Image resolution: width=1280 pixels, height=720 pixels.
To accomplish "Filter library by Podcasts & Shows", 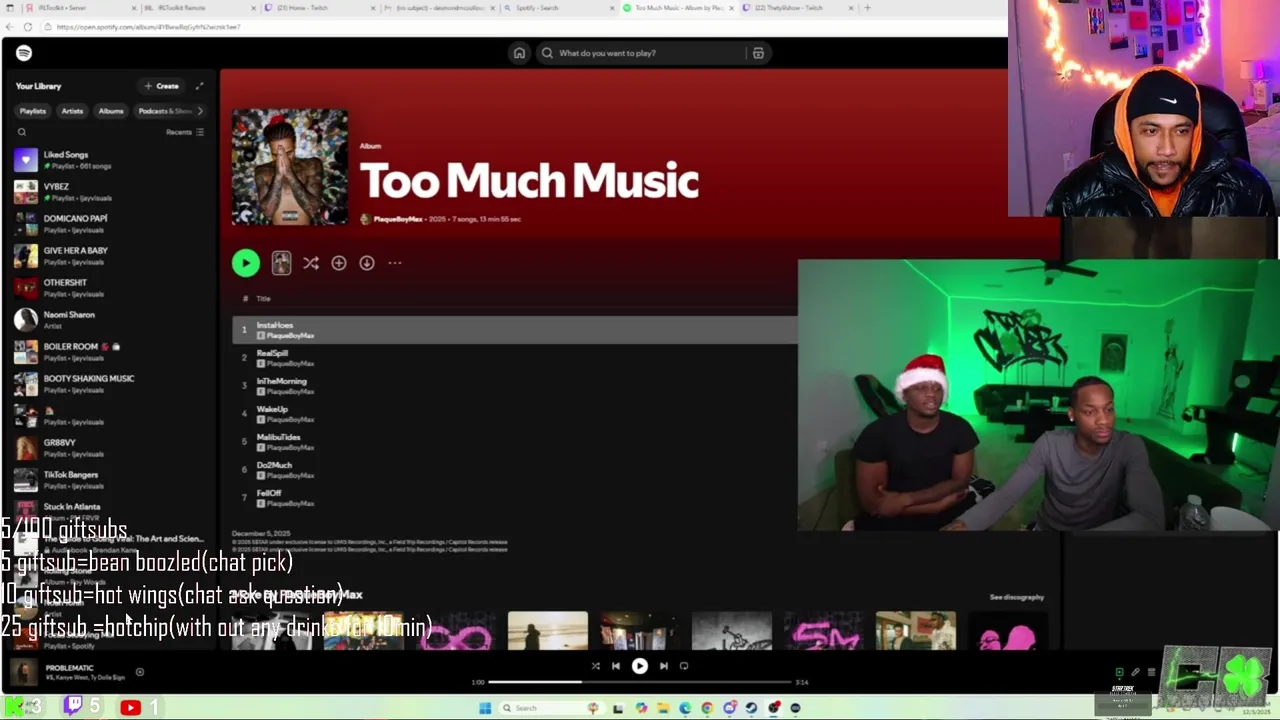I will pyautogui.click(x=165, y=111).
